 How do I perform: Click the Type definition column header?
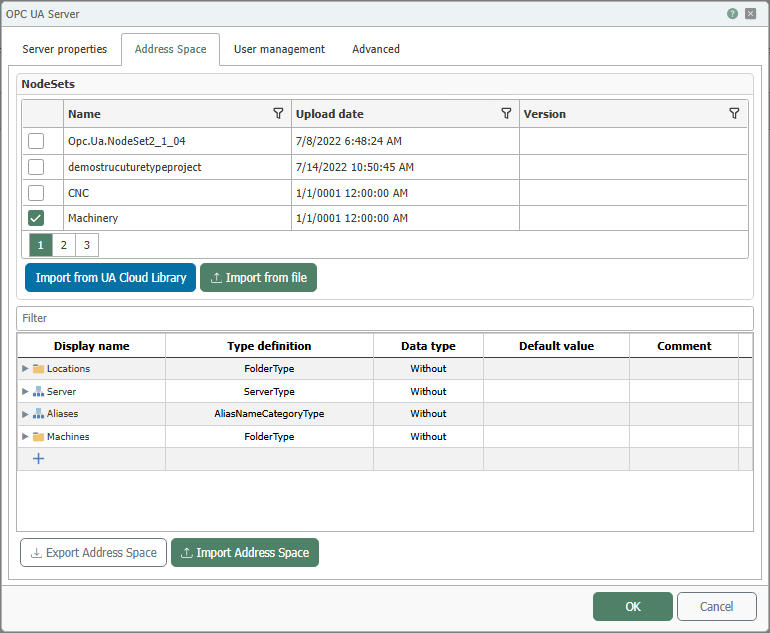tap(269, 346)
